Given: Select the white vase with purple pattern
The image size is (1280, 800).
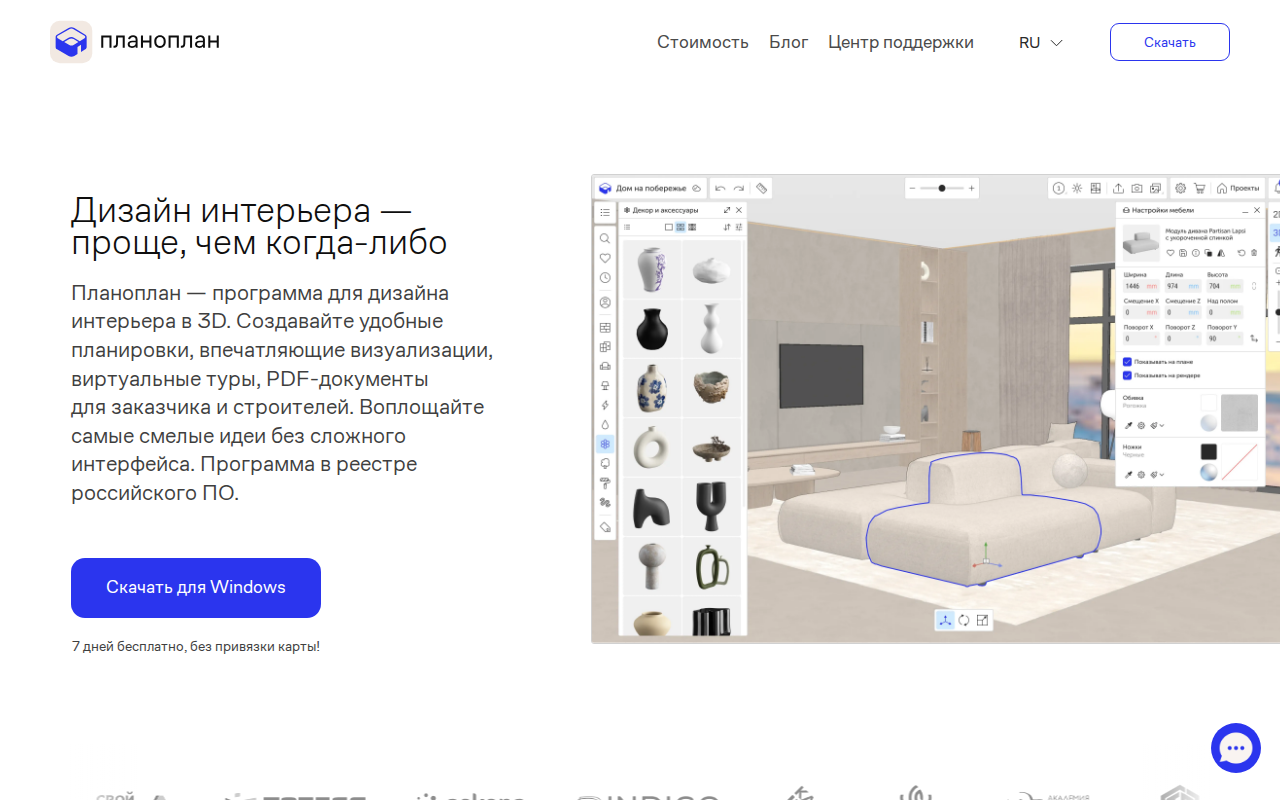Looking at the screenshot, I should click(652, 269).
